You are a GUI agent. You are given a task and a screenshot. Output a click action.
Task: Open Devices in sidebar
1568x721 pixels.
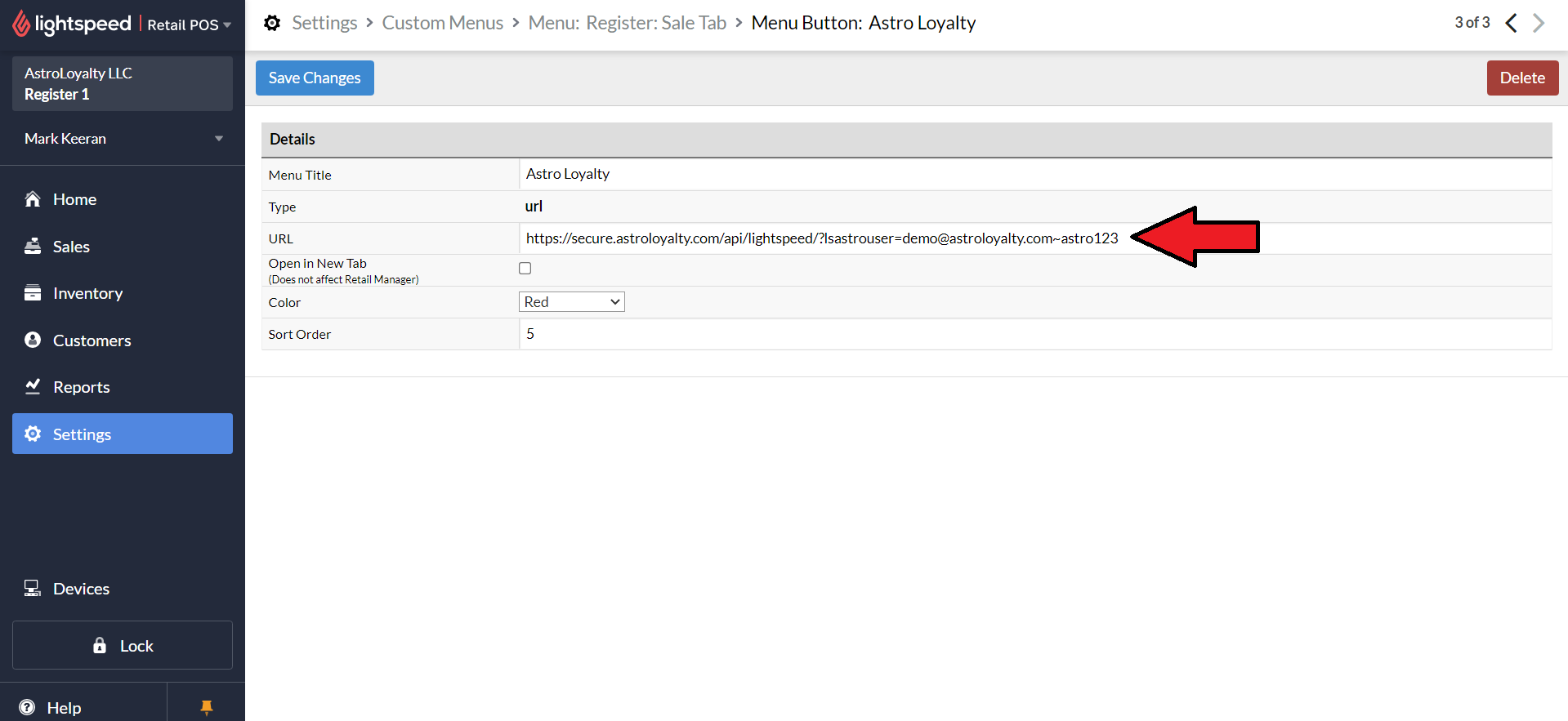pos(123,589)
